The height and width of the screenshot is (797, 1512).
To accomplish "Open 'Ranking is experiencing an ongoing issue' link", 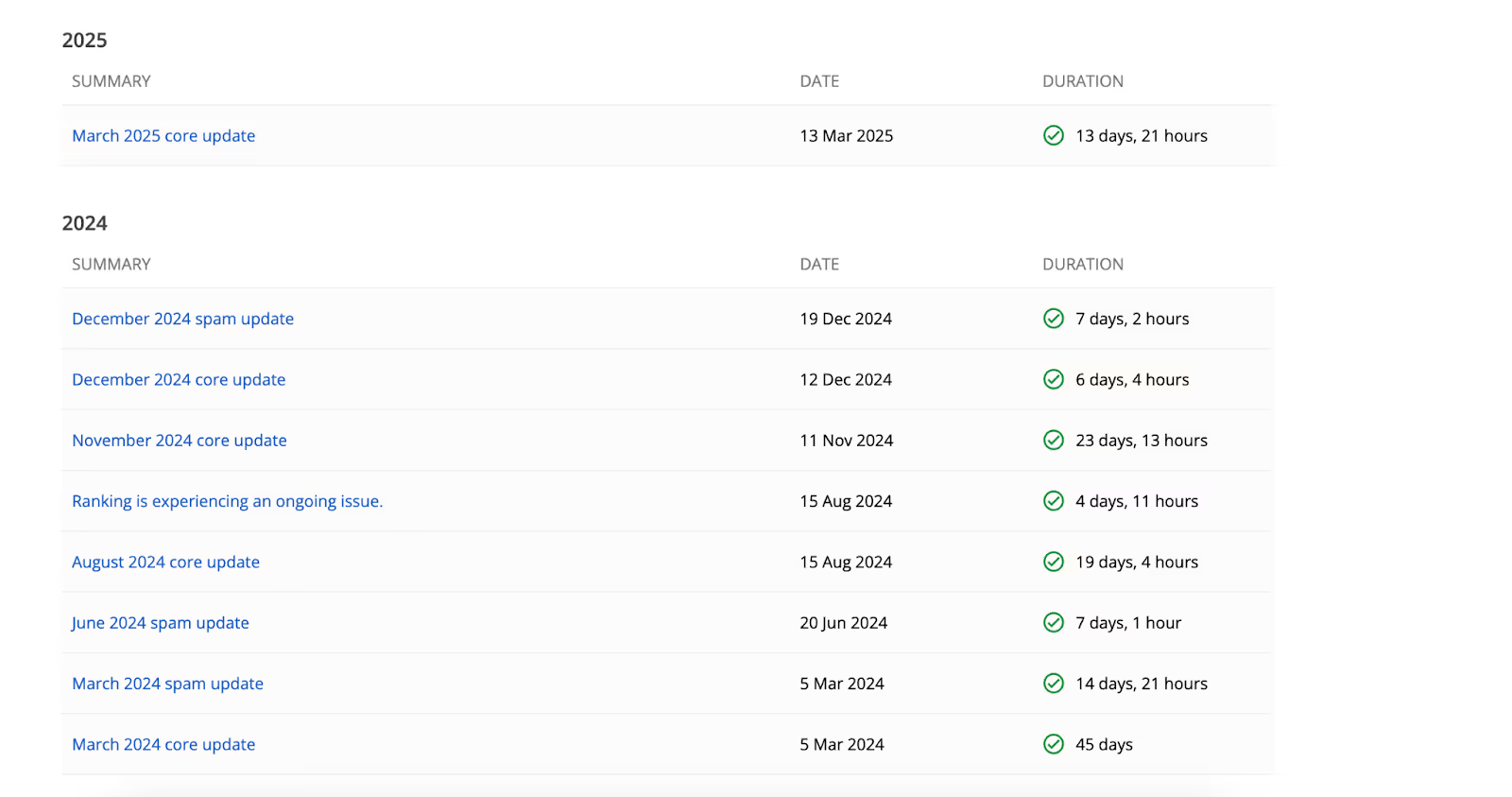I will [228, 501].
